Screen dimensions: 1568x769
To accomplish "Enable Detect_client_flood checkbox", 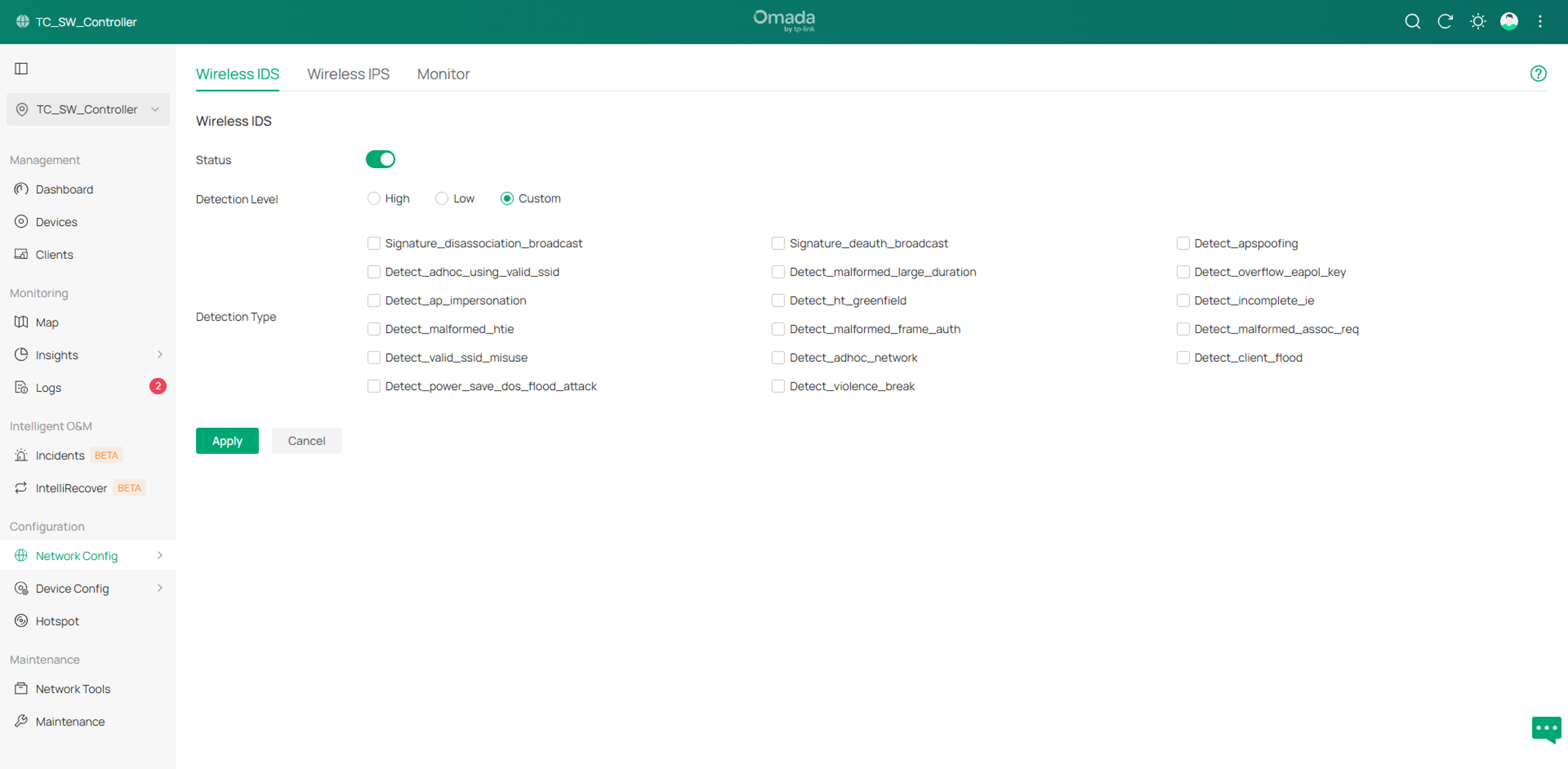I will (1183, 358).
